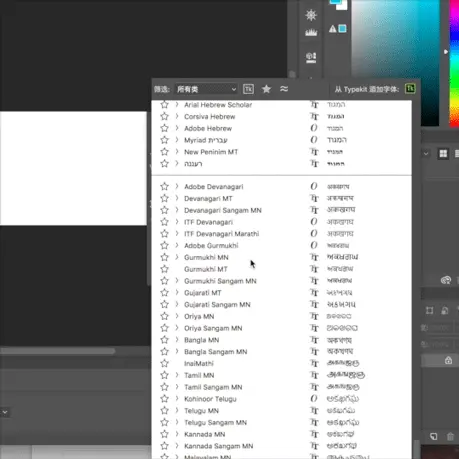This screenshot has width=459, height=459.
Task: Select Gurmukhi Sangam MN font
Action: coord(220,281)
